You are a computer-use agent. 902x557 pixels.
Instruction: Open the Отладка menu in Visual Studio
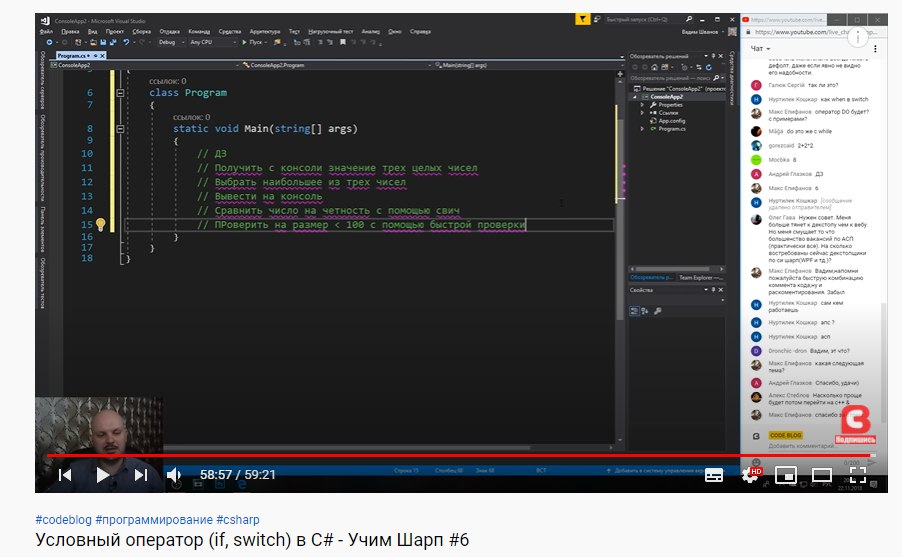coord(170,32)
